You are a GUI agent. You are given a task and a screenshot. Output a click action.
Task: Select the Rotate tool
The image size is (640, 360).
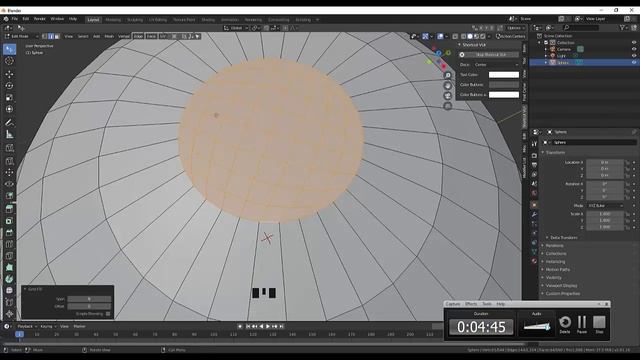coord(9,86)
